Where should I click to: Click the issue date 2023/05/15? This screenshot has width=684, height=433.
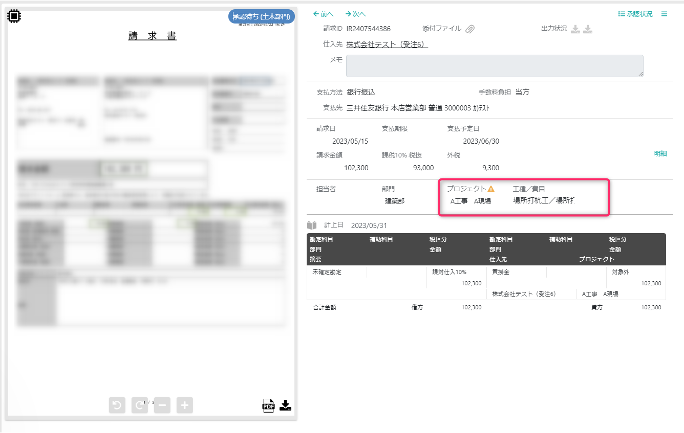click(x=350, y=141)
